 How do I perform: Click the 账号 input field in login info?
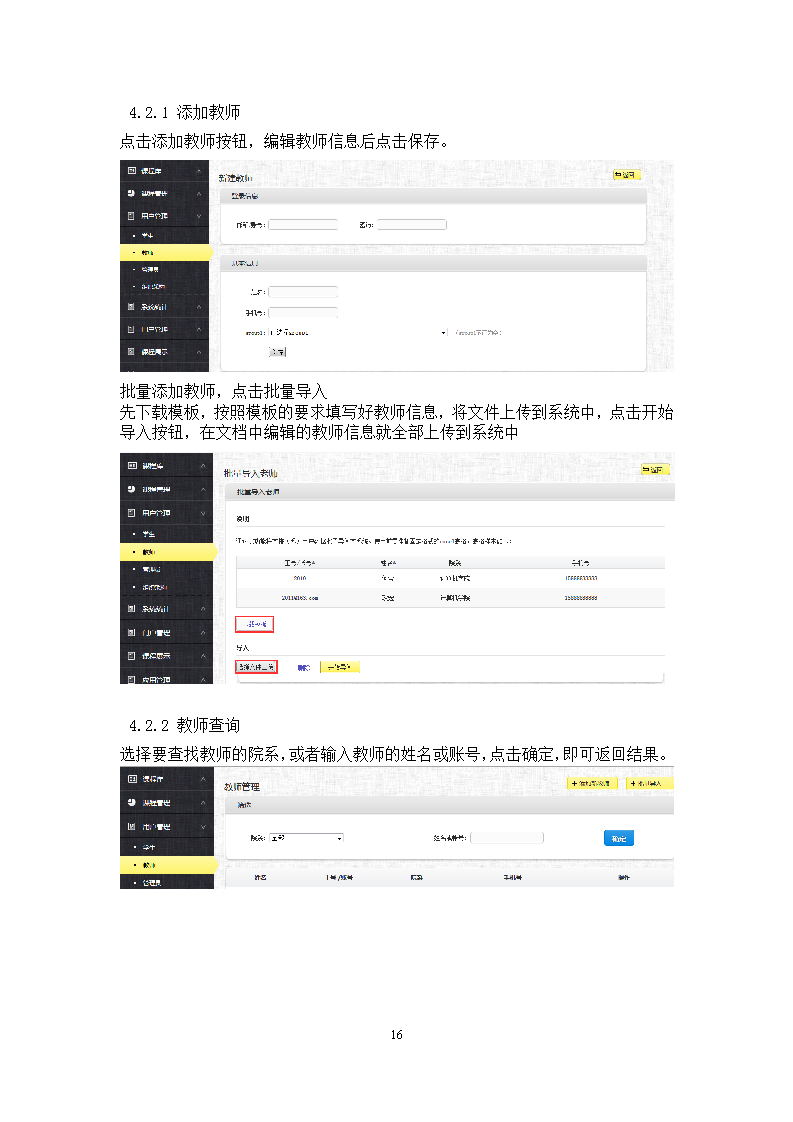click(303, 225)
